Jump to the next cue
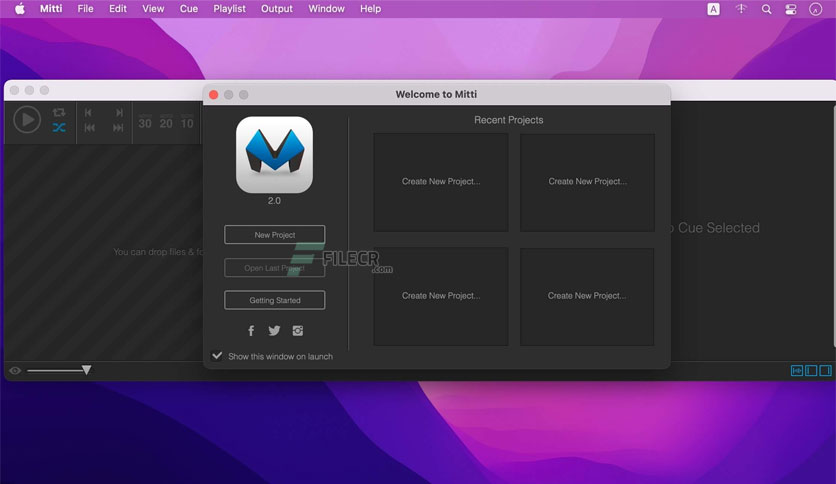Image resolution: width=836 pixels, height=484 pixels. [x=119, y=112]
